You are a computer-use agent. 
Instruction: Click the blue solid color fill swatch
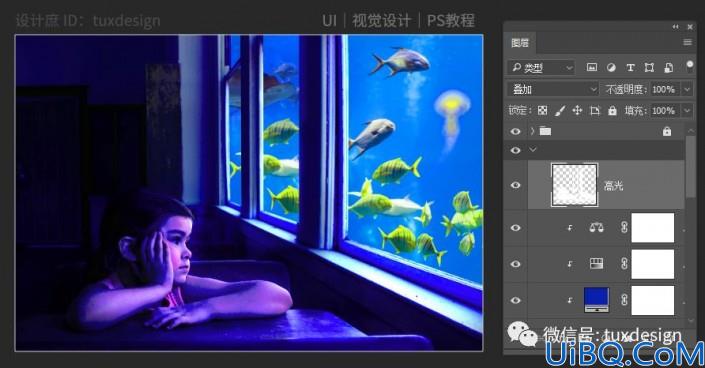pos(596,300)
